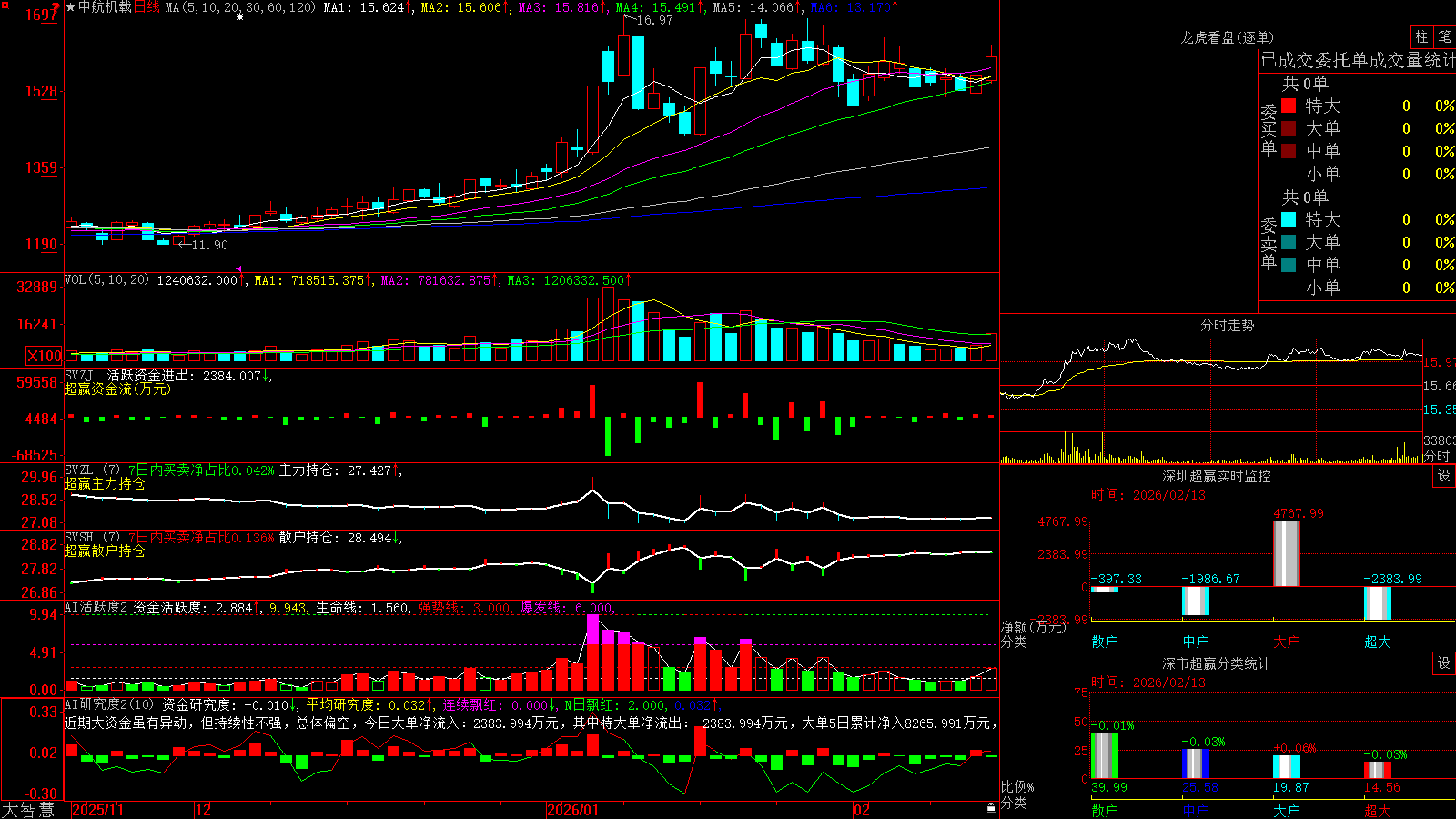Click 主力持仓: 27.427 value
The height and width of the screenshot is (819, 1456).
335,470
